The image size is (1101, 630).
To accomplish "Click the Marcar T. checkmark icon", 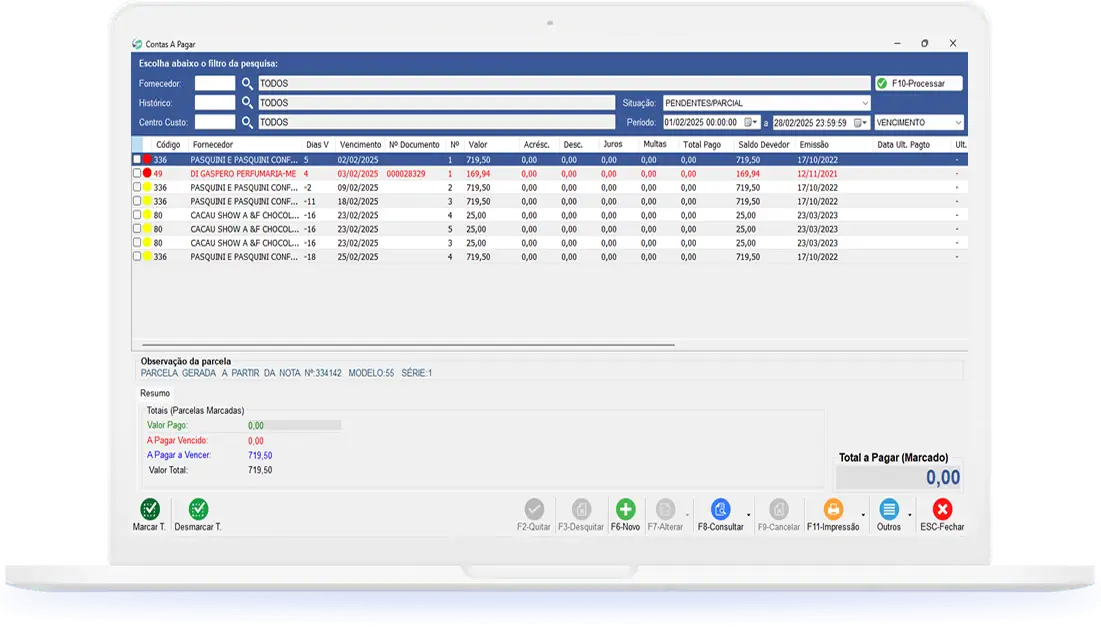I will pos(149,509).
